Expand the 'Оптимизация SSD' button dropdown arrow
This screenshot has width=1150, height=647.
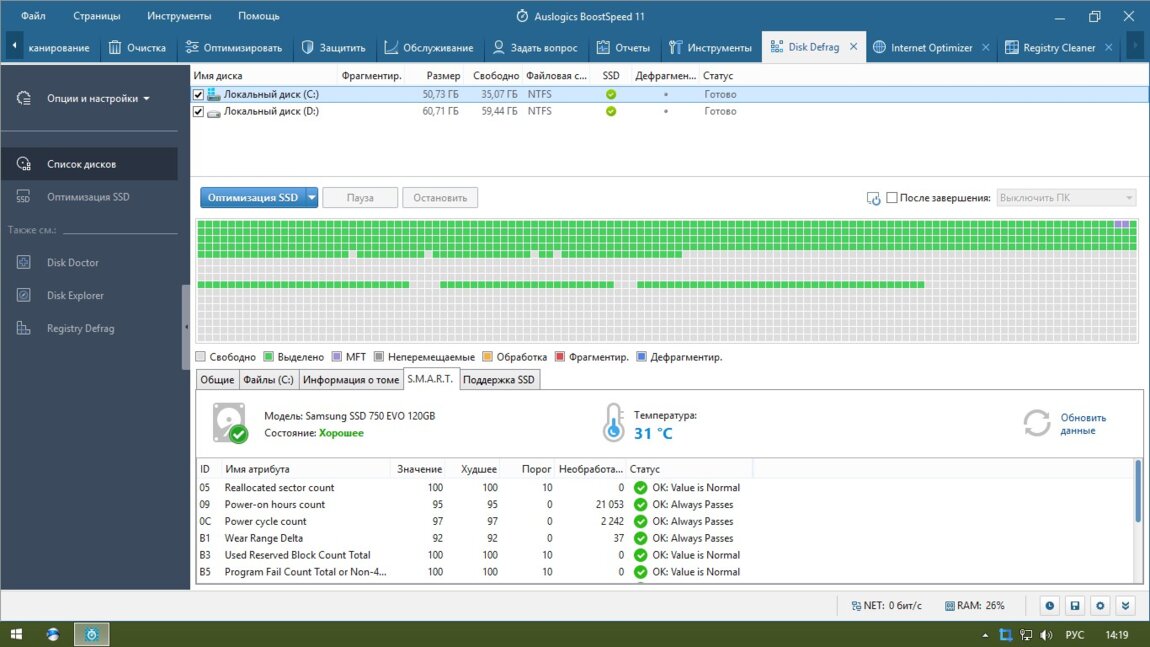tap(312, 198)
